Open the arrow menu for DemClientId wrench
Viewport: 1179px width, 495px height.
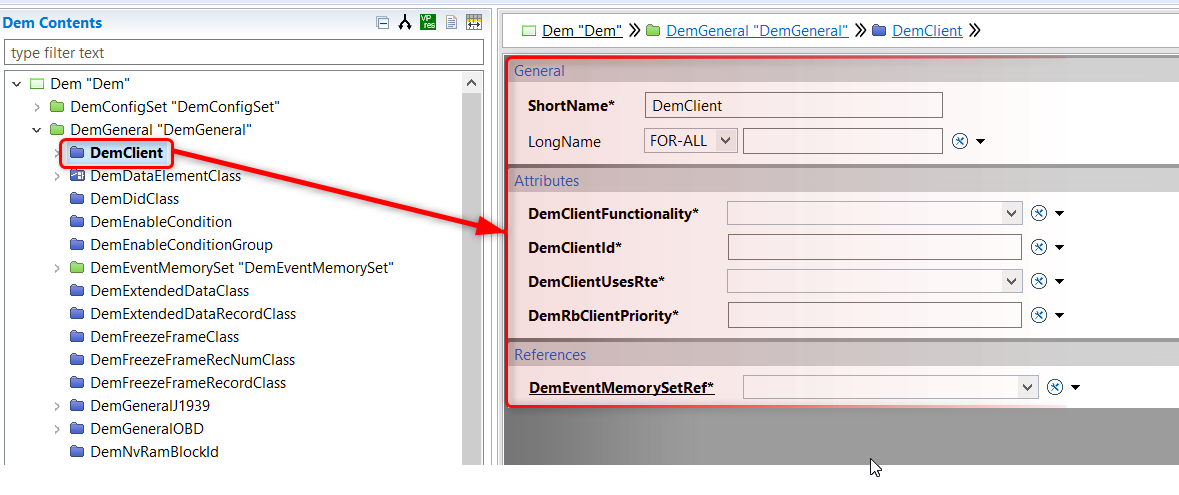click(1059, 248)
